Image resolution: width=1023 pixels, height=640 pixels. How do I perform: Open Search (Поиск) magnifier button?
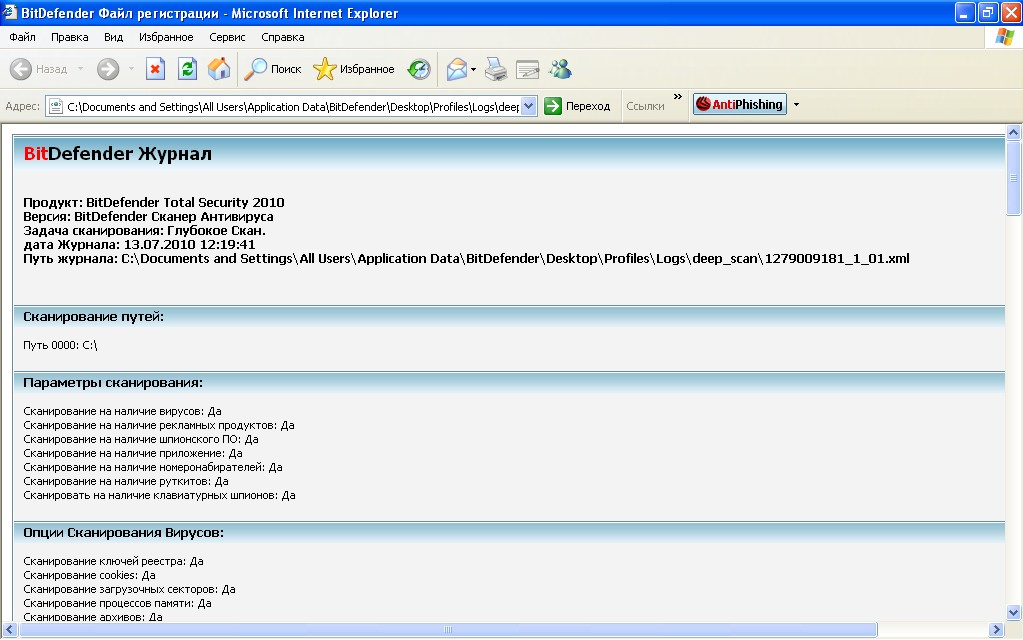pos(273,69)
